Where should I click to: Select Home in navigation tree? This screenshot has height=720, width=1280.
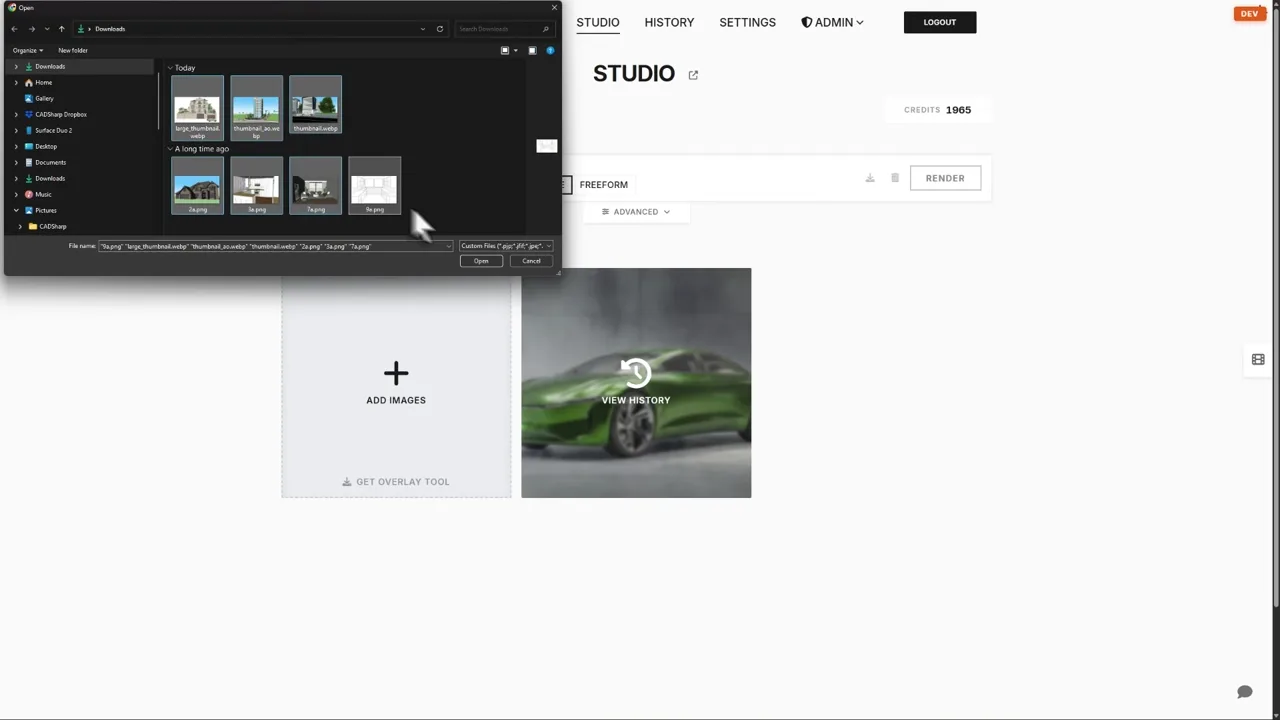[43, 82]
